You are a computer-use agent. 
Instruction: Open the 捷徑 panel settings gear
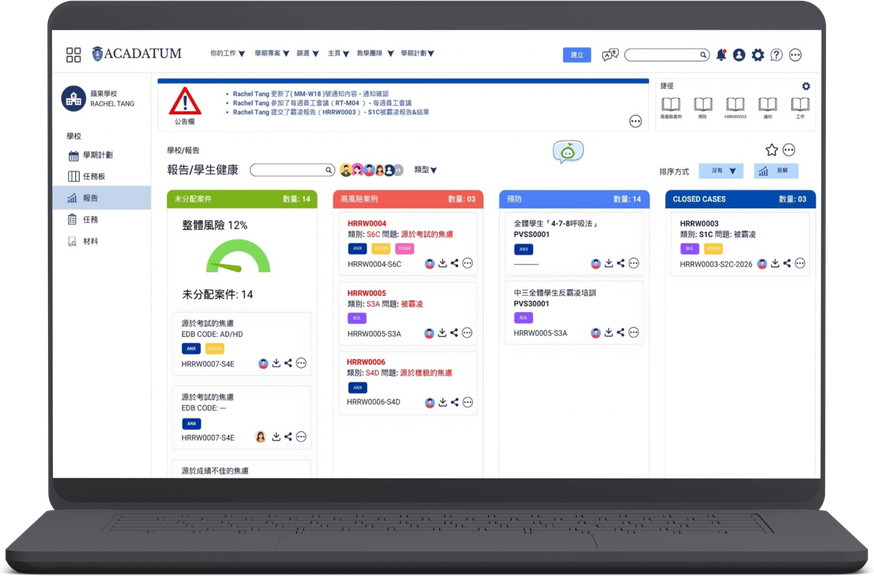806,86
